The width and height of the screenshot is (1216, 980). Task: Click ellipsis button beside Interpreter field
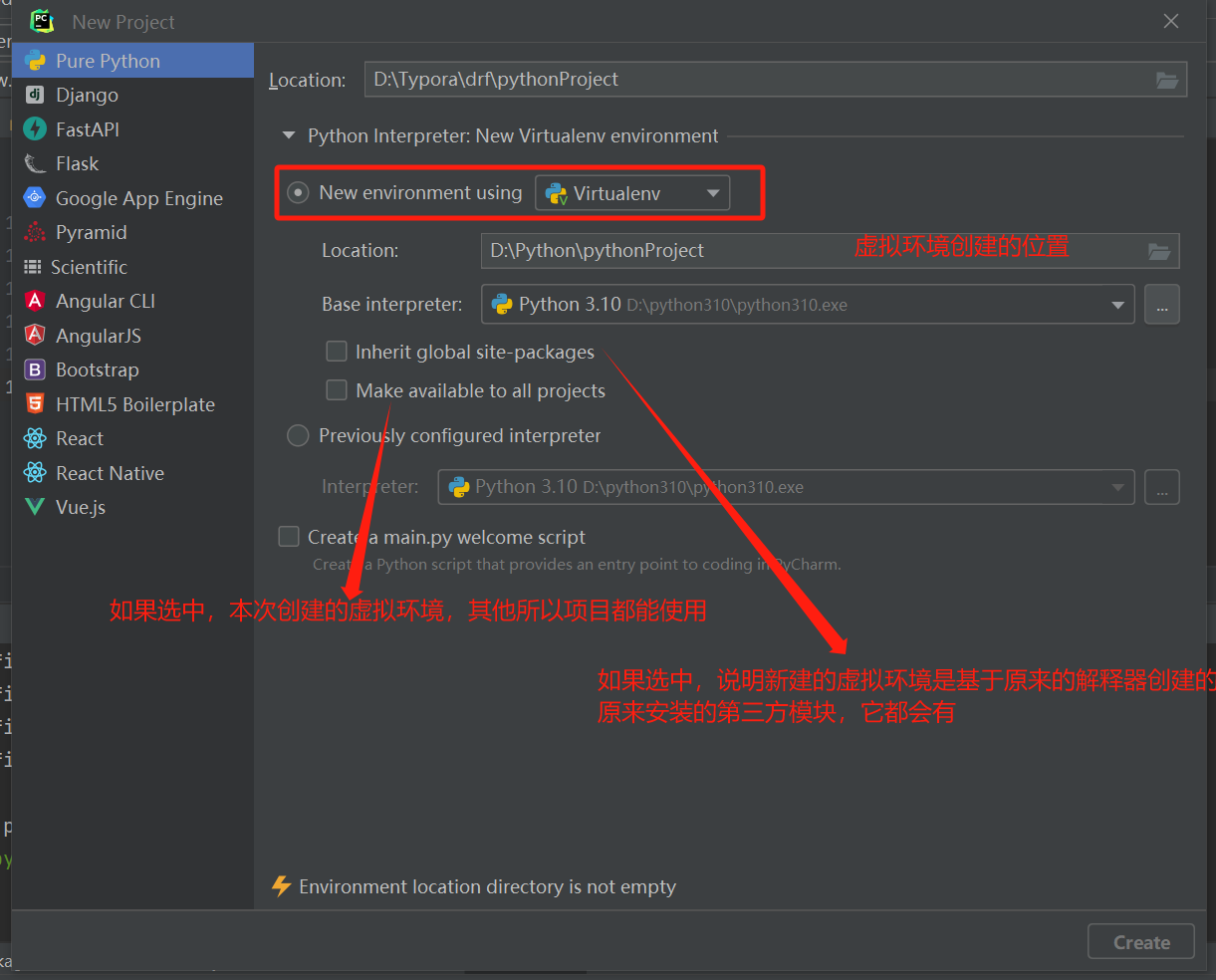click(1162, 487)
